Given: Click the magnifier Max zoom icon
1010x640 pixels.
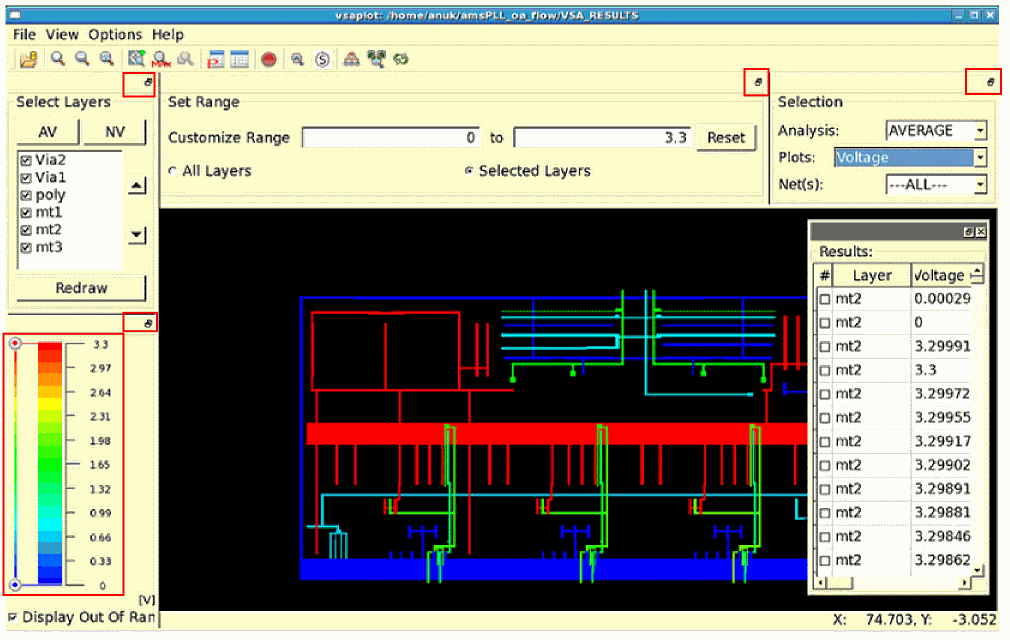Looking at the screenshot, I should (x=160, y=60).
